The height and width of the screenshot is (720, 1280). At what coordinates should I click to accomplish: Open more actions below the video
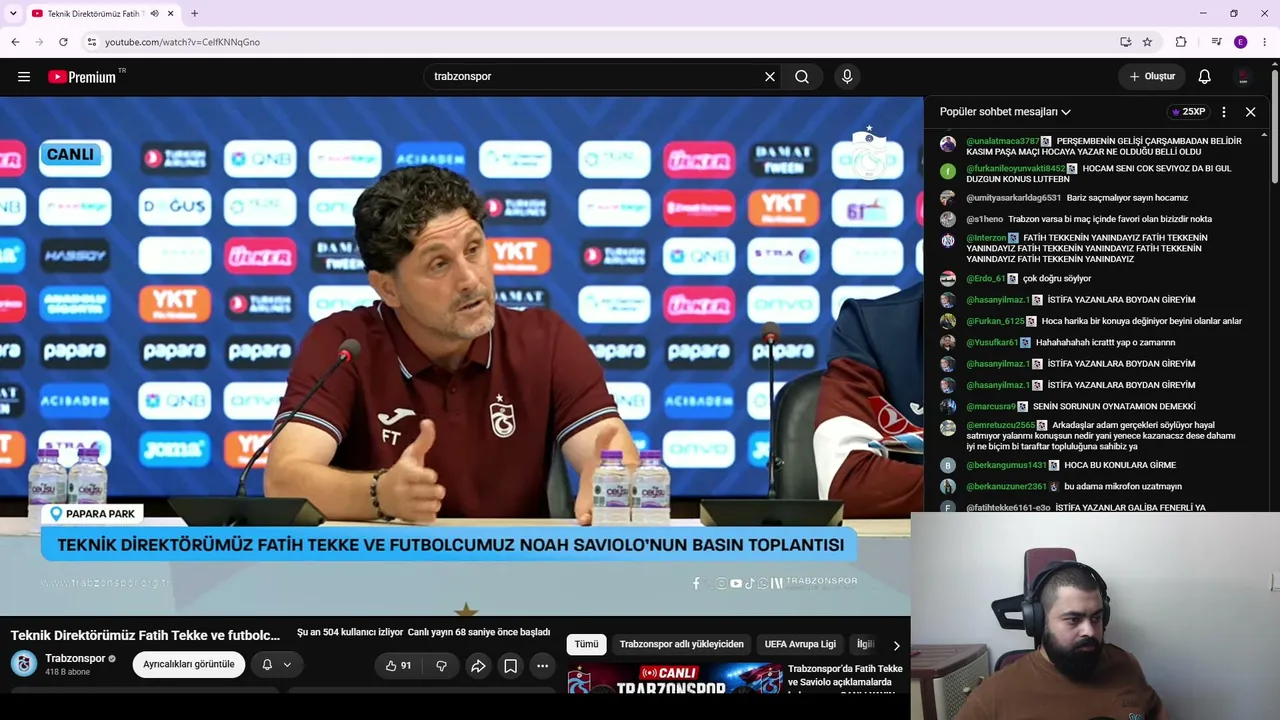click(542, 665)
